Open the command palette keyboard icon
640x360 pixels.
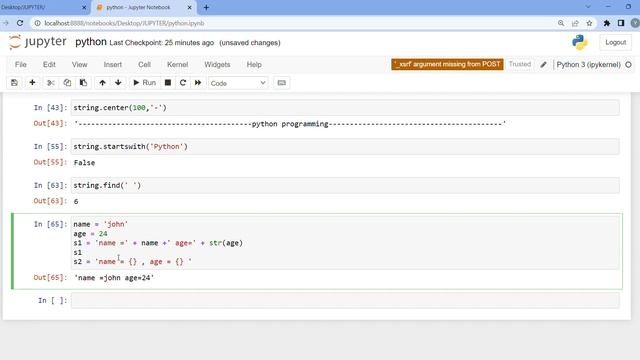pos(282,83)
